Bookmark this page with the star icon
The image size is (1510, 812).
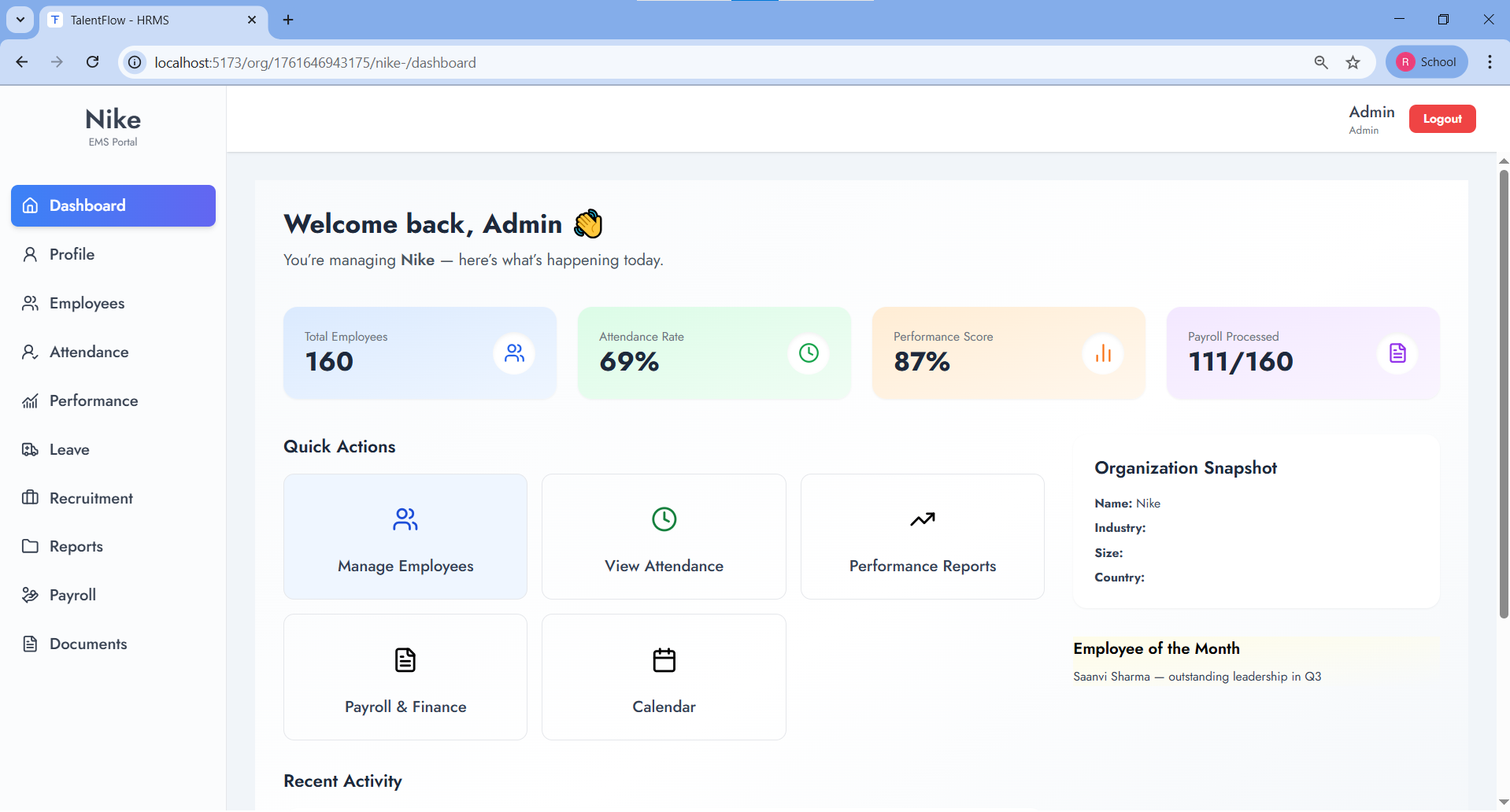[1353, 62]
